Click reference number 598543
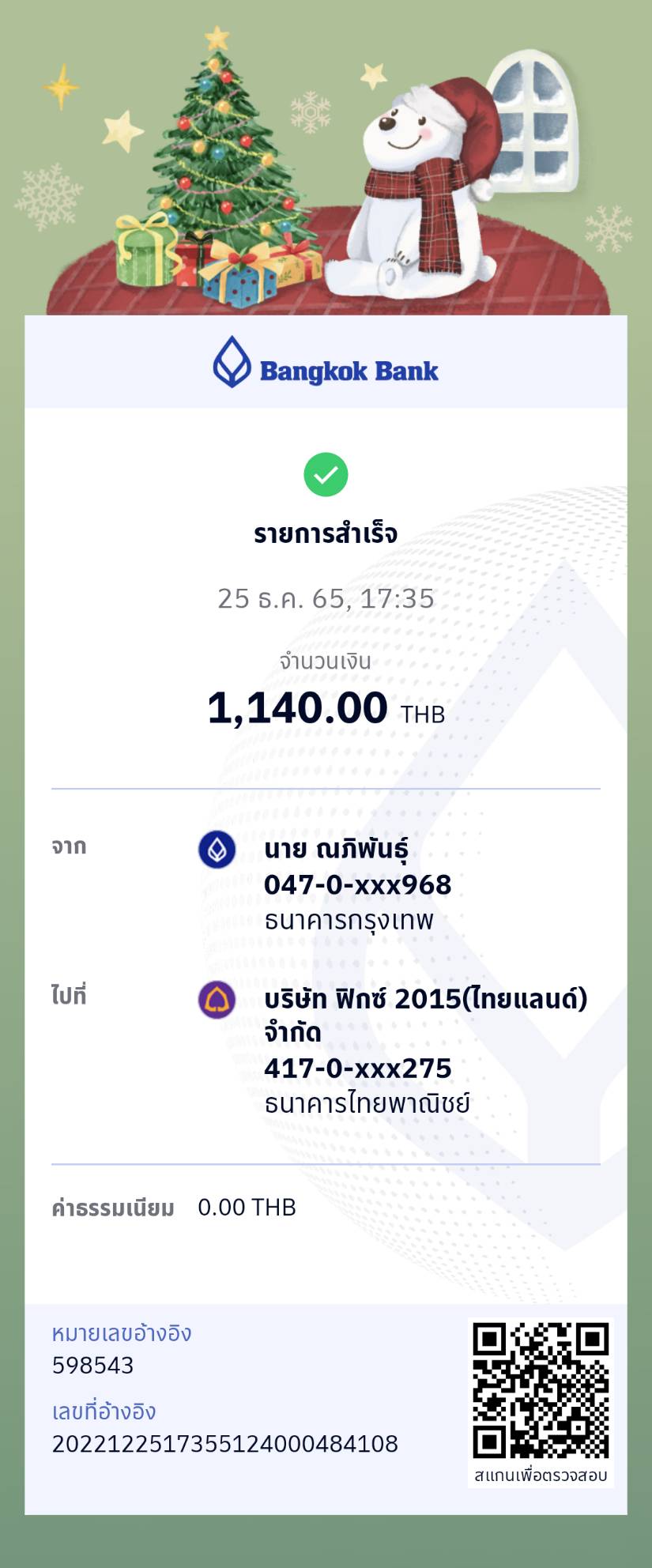652x1568 pixels. point(92,1366)
